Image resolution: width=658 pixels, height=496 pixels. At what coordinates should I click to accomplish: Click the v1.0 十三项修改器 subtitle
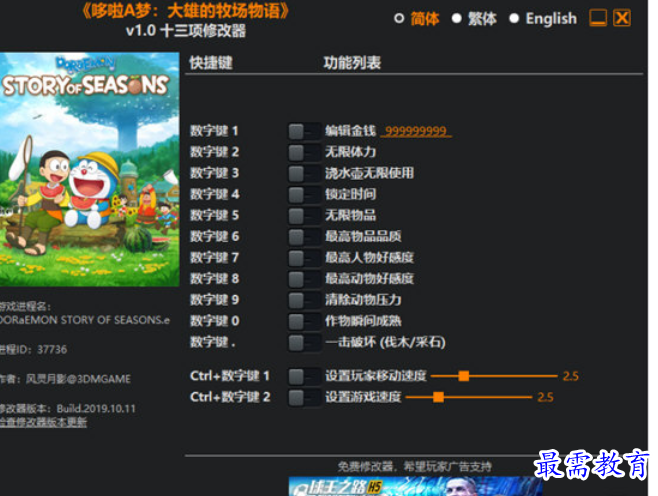[x=185, y=31]
